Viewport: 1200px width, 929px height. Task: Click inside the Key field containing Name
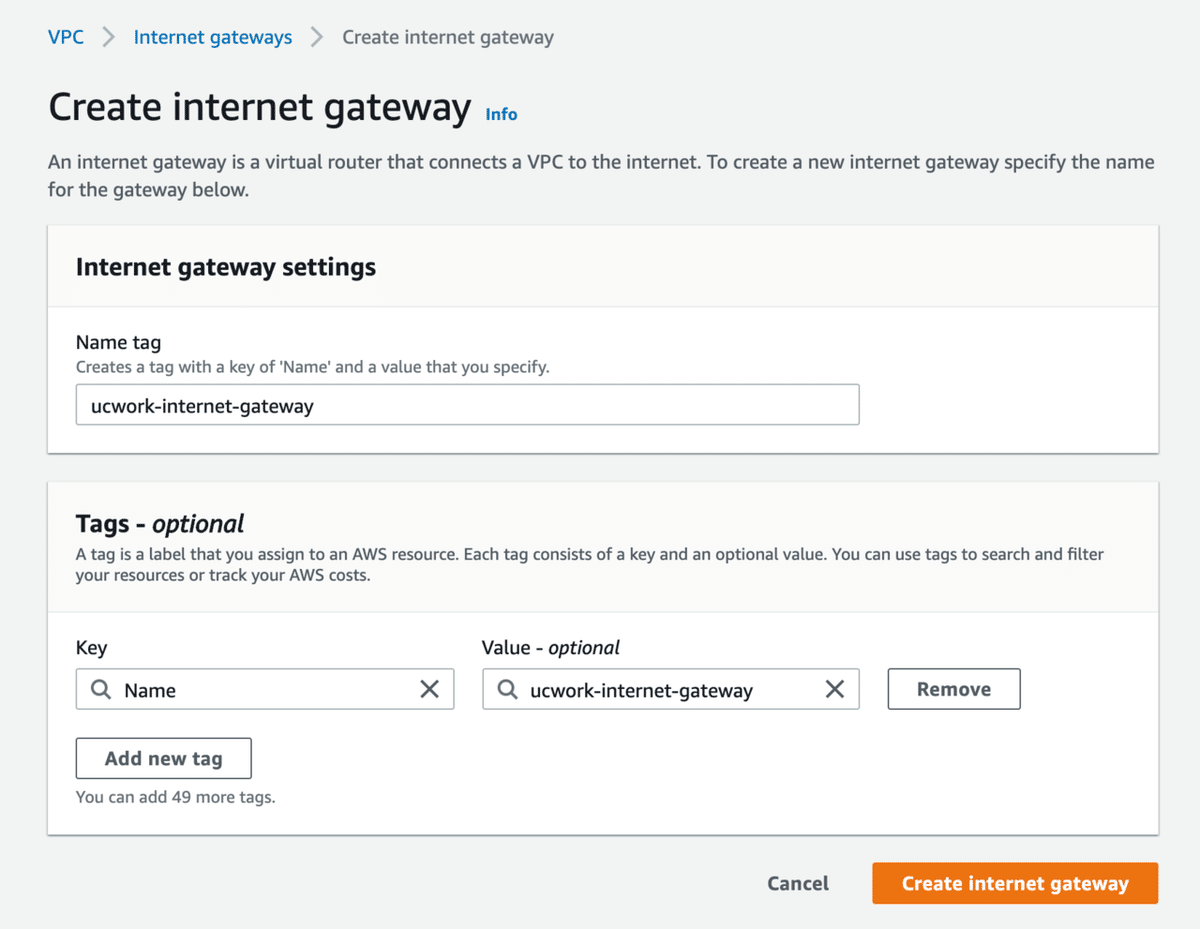point(260,690)
